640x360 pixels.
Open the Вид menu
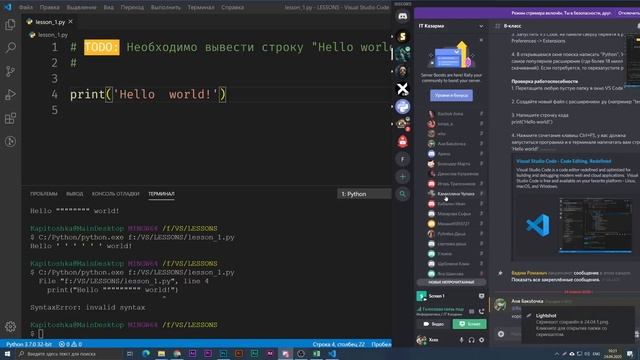click(108, 7)
